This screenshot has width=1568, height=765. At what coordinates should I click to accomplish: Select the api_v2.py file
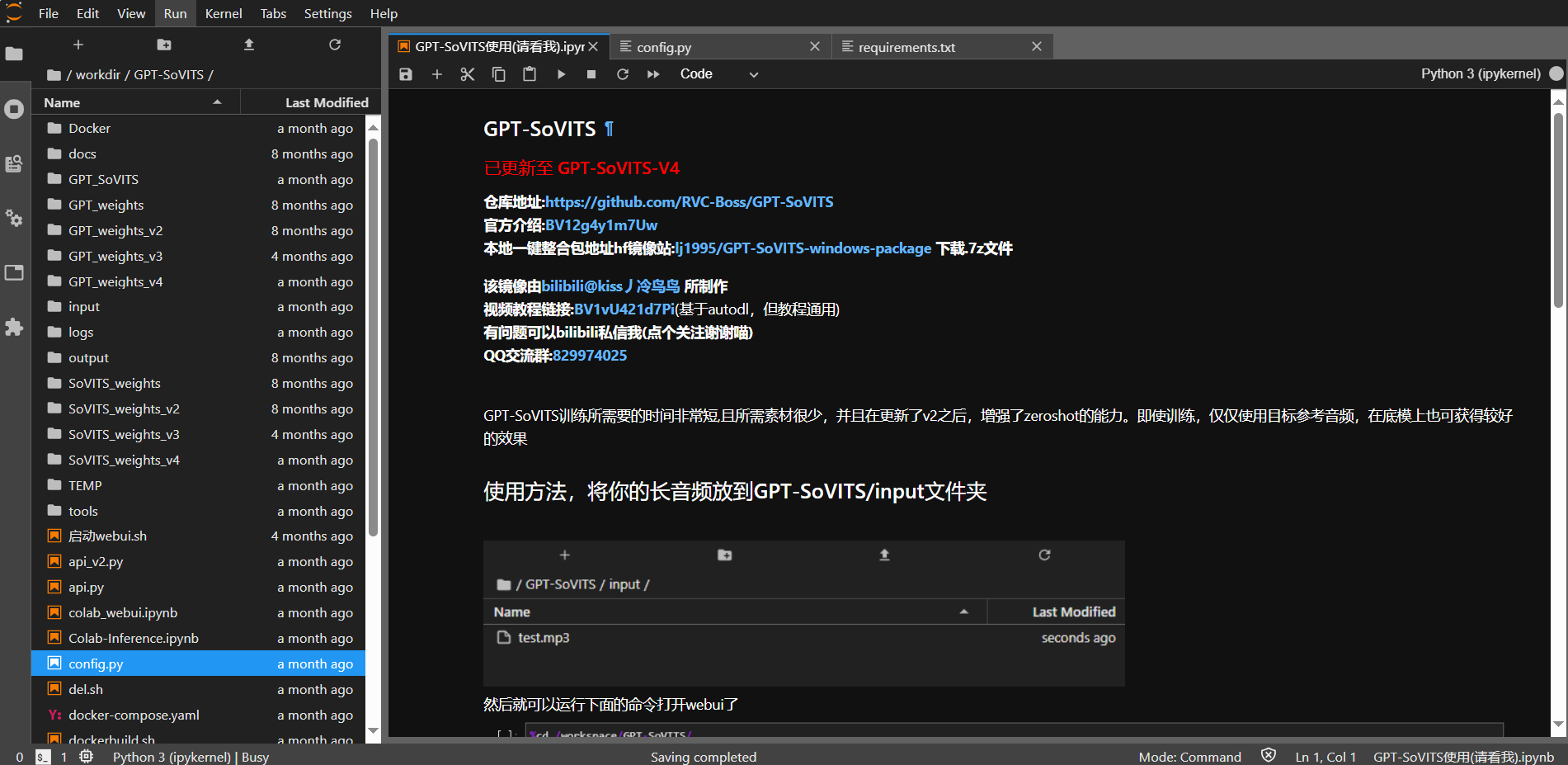(x=198, y=562)
